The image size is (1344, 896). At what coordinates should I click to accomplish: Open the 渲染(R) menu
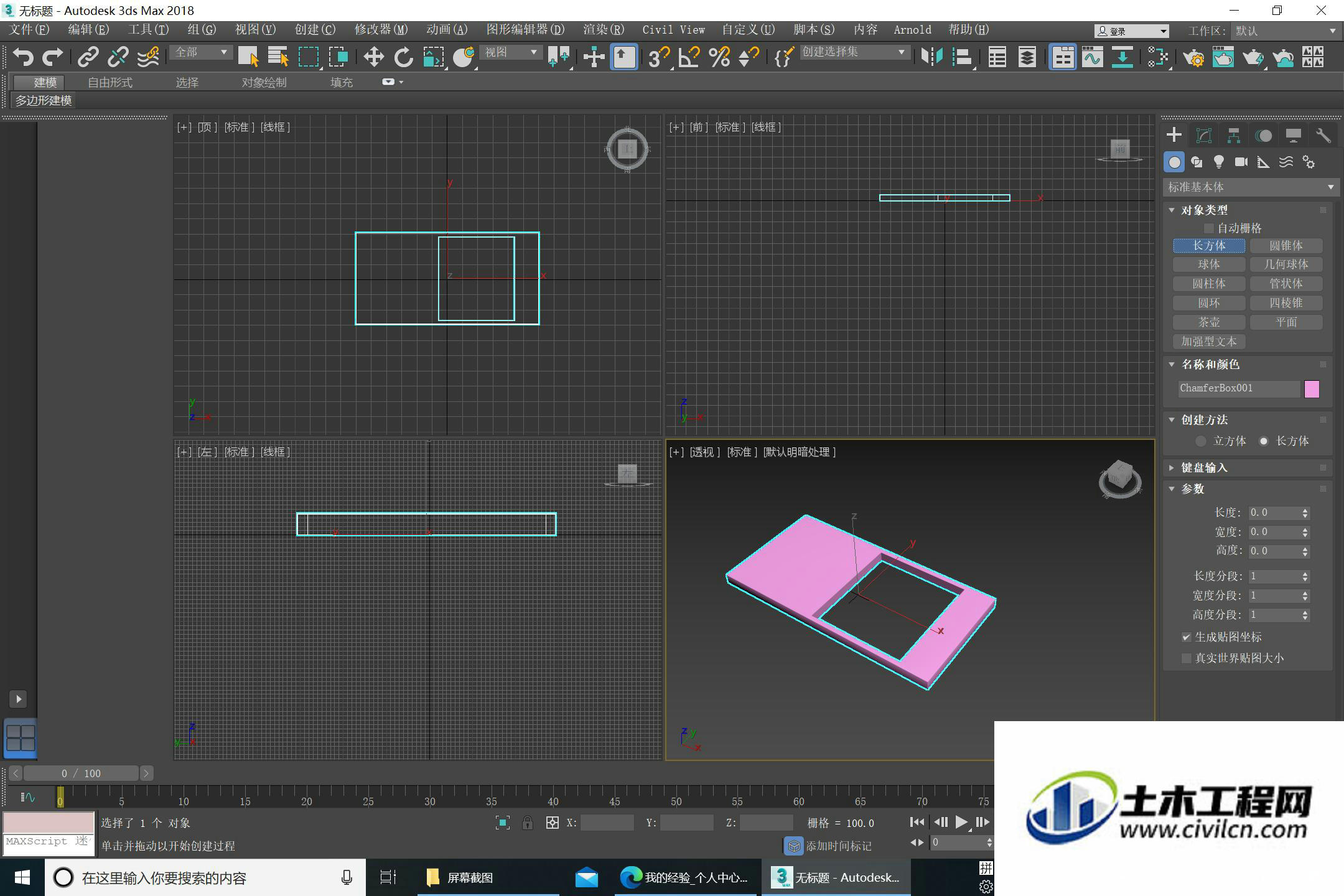(x=604, y=30)
